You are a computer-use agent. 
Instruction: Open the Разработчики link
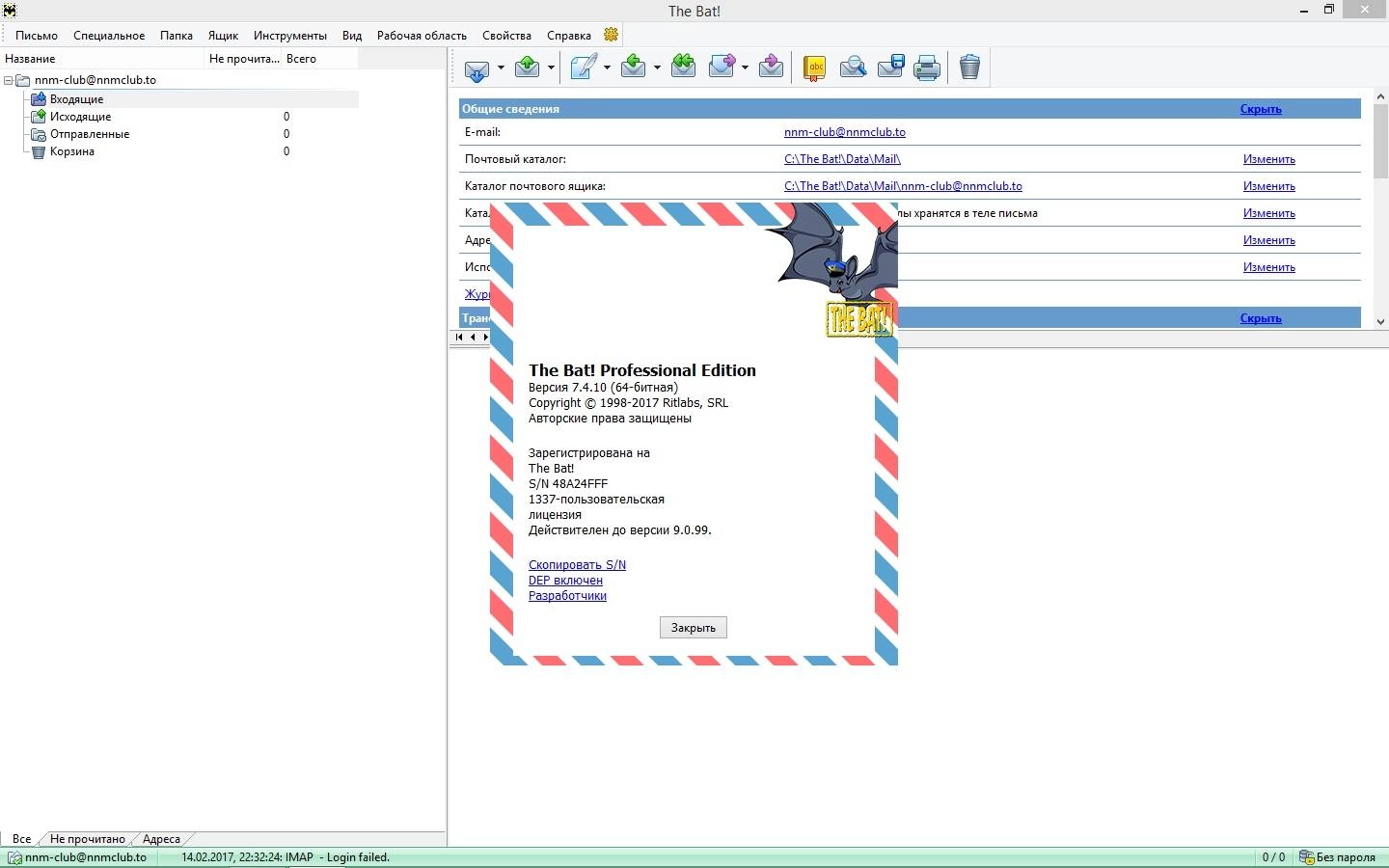pos(567,596)
